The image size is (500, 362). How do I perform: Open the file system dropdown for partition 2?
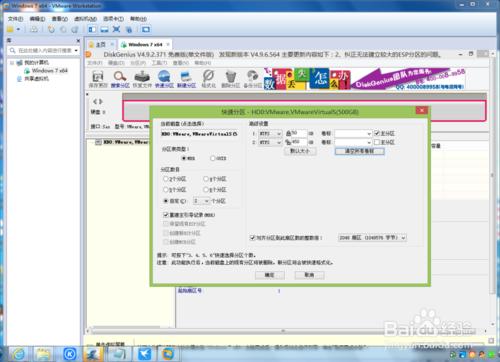270,142
